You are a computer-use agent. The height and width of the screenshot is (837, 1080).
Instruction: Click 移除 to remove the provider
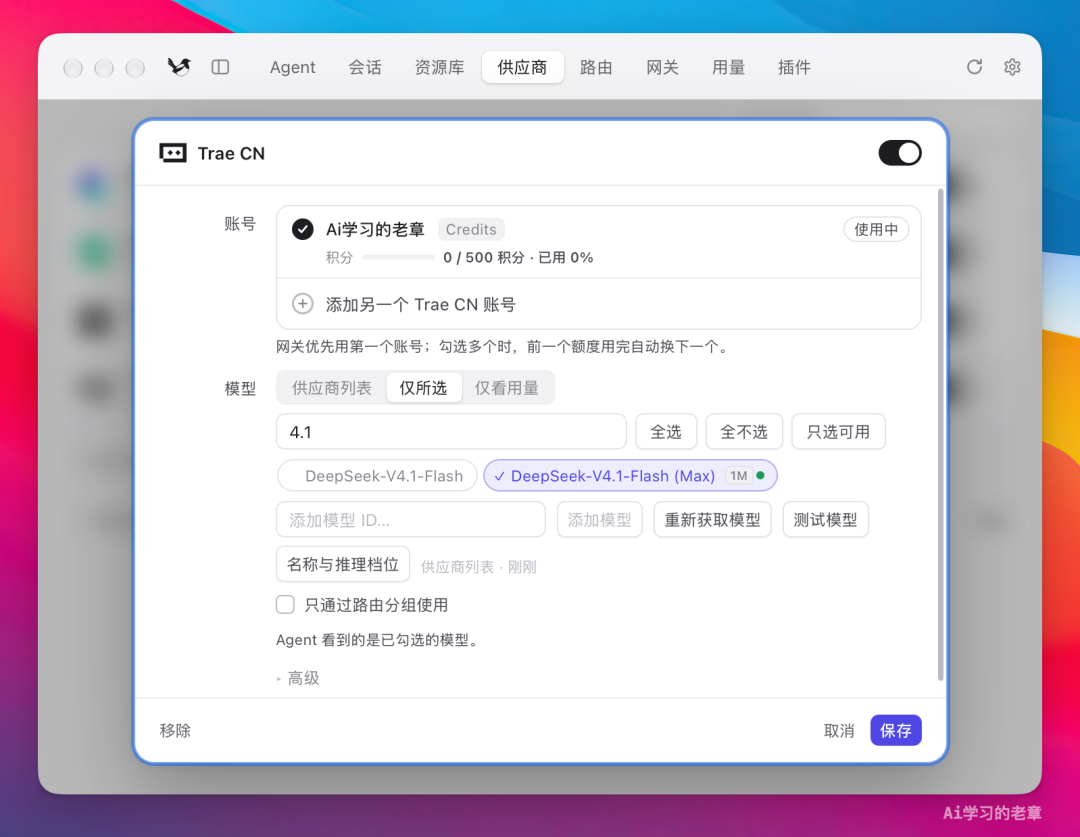point(175,730)
